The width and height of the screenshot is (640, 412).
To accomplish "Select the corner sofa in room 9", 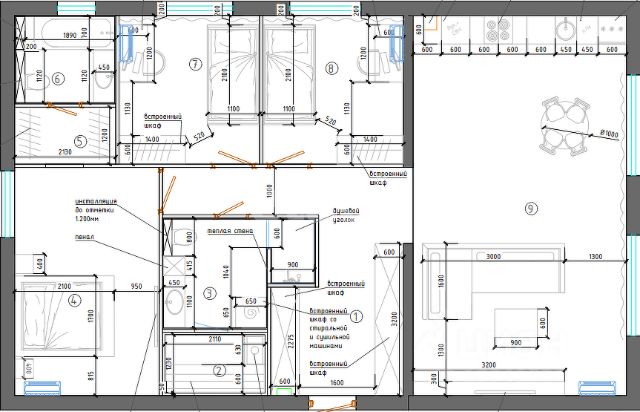I will 493,281.
